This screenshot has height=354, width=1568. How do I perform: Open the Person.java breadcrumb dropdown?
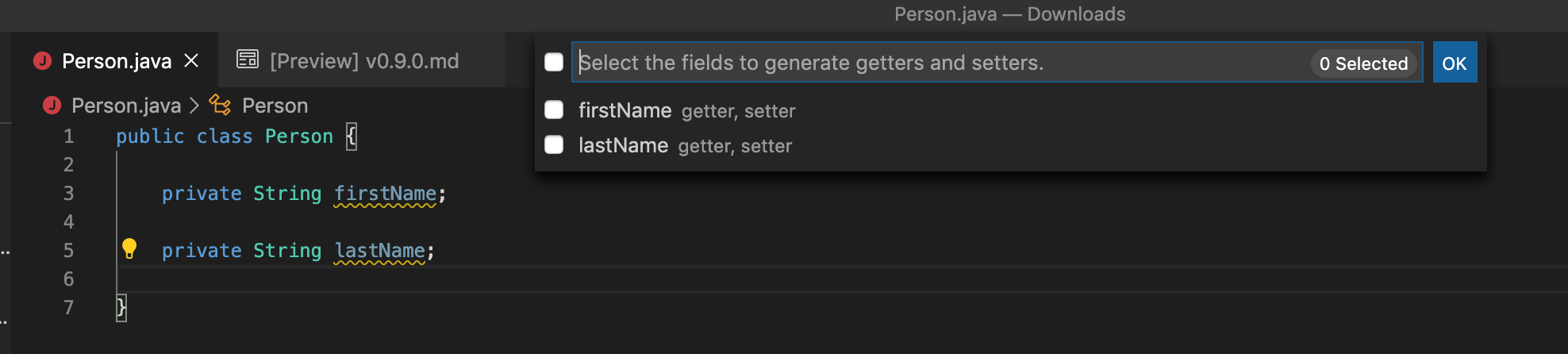[126, 106]
